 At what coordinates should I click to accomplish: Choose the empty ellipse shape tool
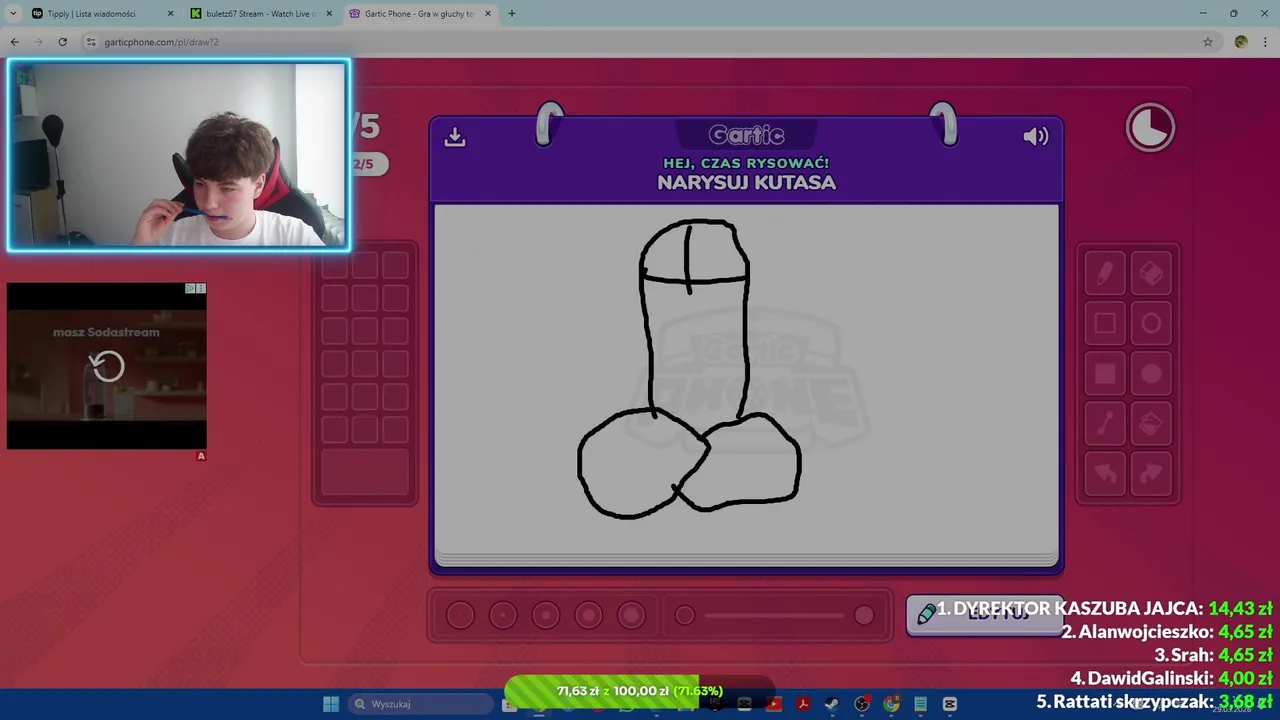[x=1151, y=323]
